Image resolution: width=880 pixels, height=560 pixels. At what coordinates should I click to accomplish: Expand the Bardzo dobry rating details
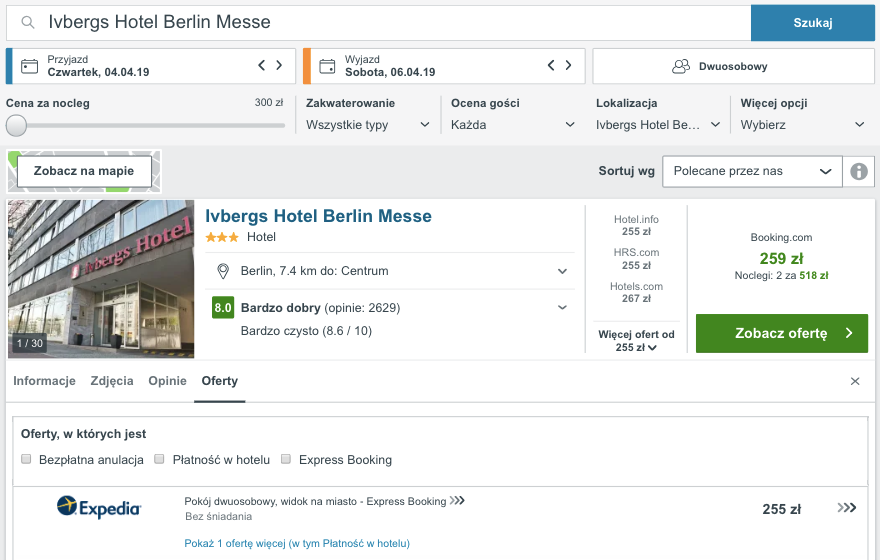(x=562, y=307)
